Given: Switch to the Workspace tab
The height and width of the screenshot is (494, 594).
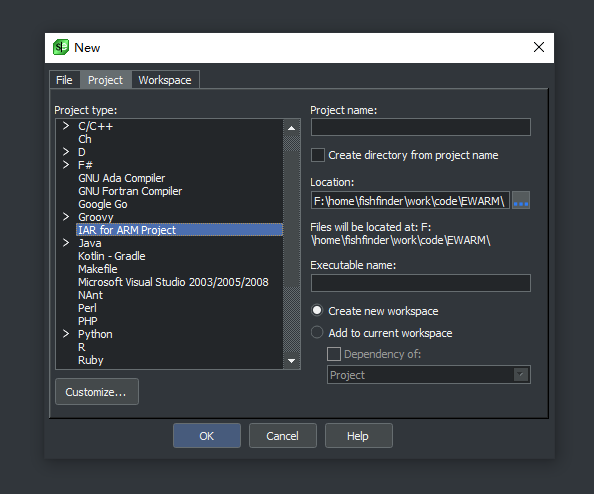Looking at the screenshot, I should tap(165, 80).
